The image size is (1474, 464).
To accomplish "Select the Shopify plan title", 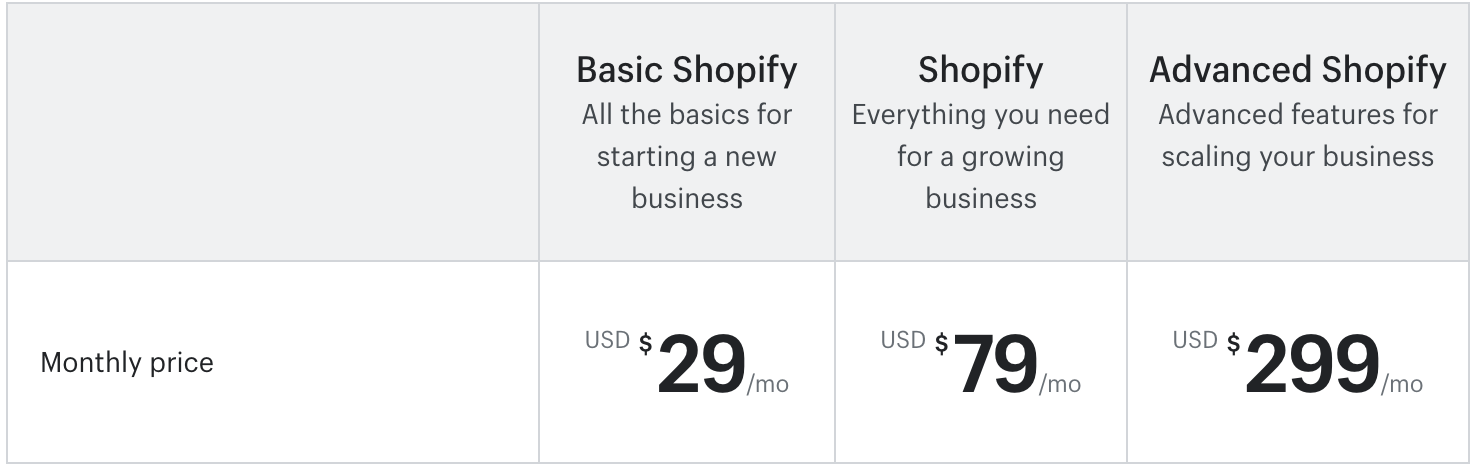I will [981, 70].
